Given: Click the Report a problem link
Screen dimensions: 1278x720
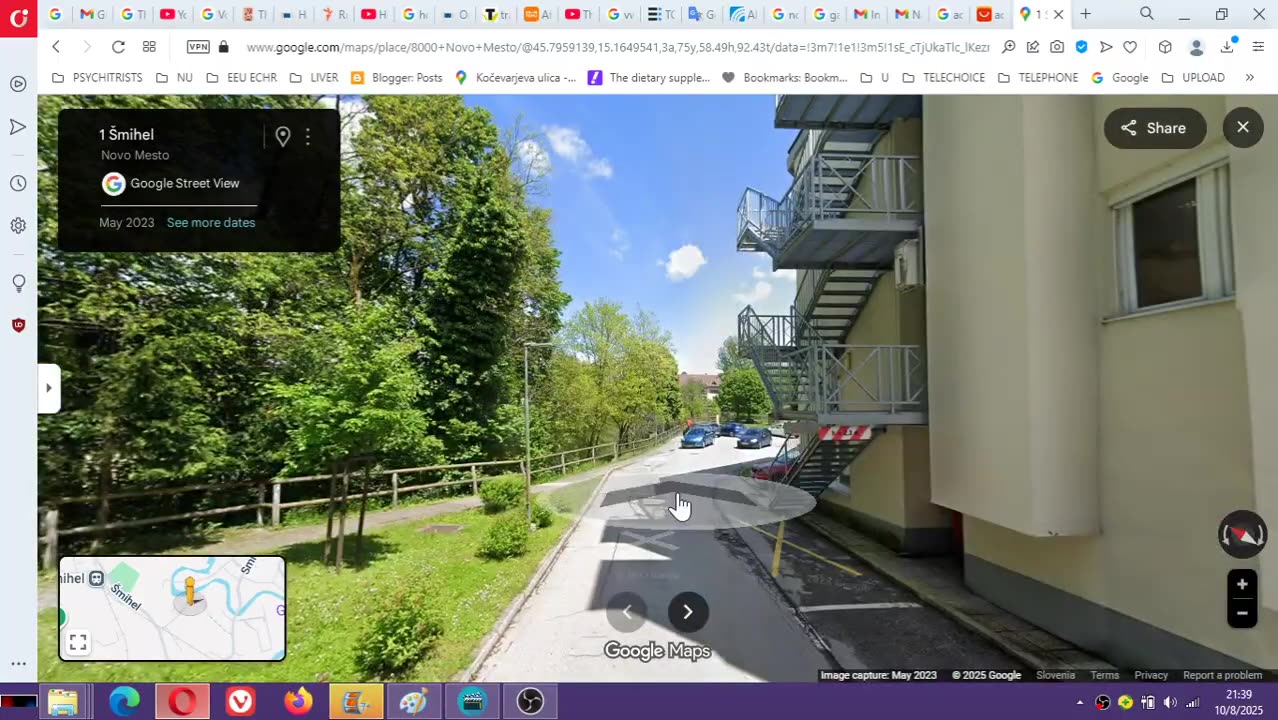Looking at the screenshot, I should pos(1222,675).
